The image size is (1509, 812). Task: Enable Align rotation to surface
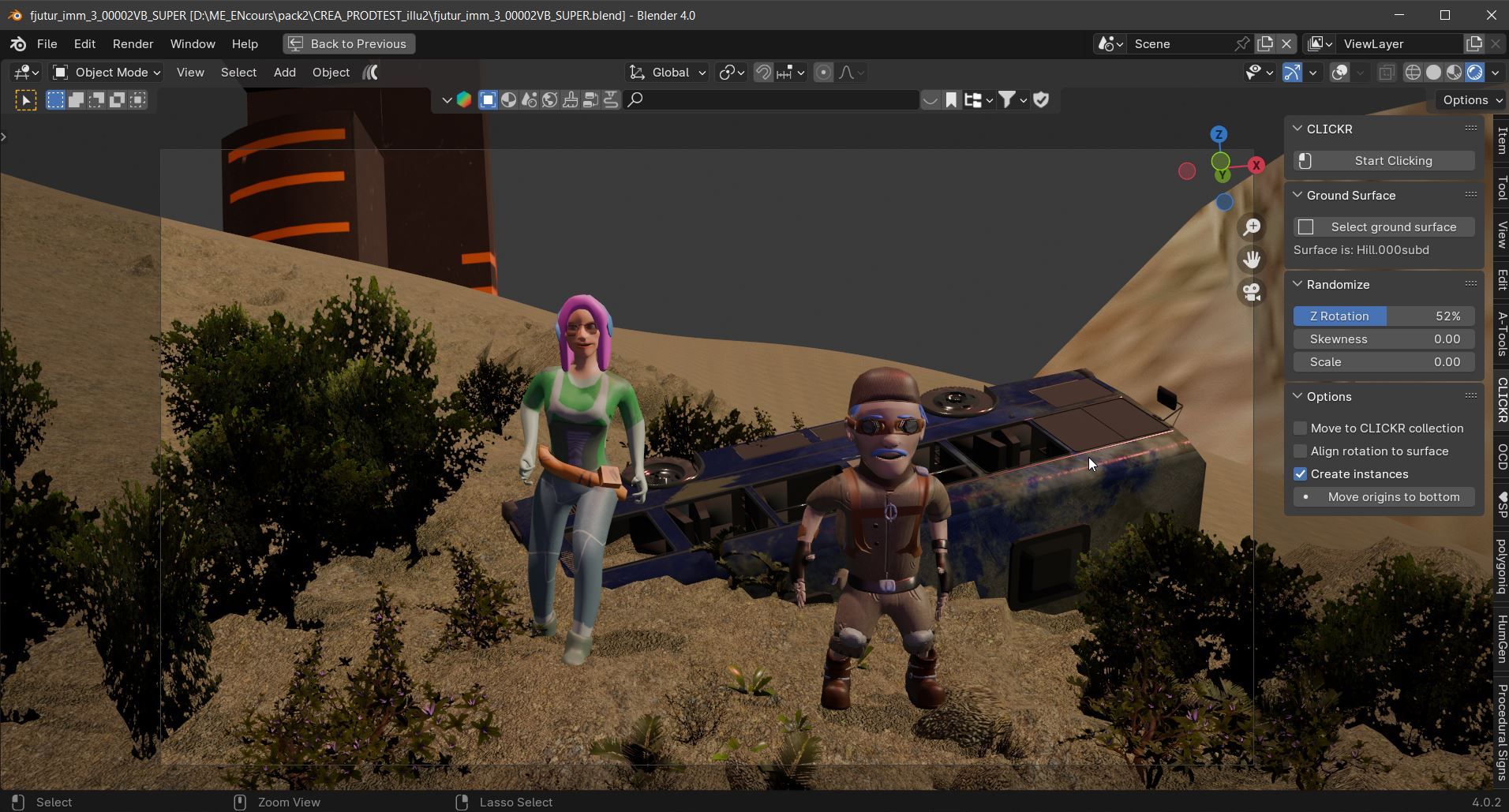1300,451
